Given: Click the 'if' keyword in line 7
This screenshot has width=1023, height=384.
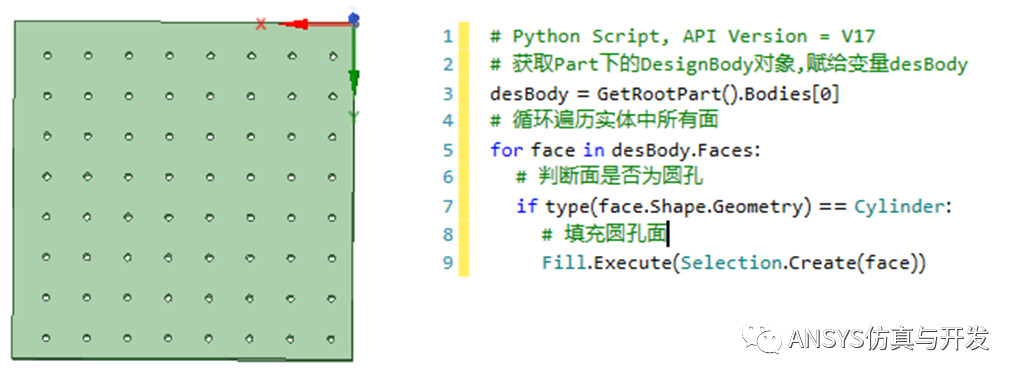Looking at the screenshot, I should coord(527,207).
